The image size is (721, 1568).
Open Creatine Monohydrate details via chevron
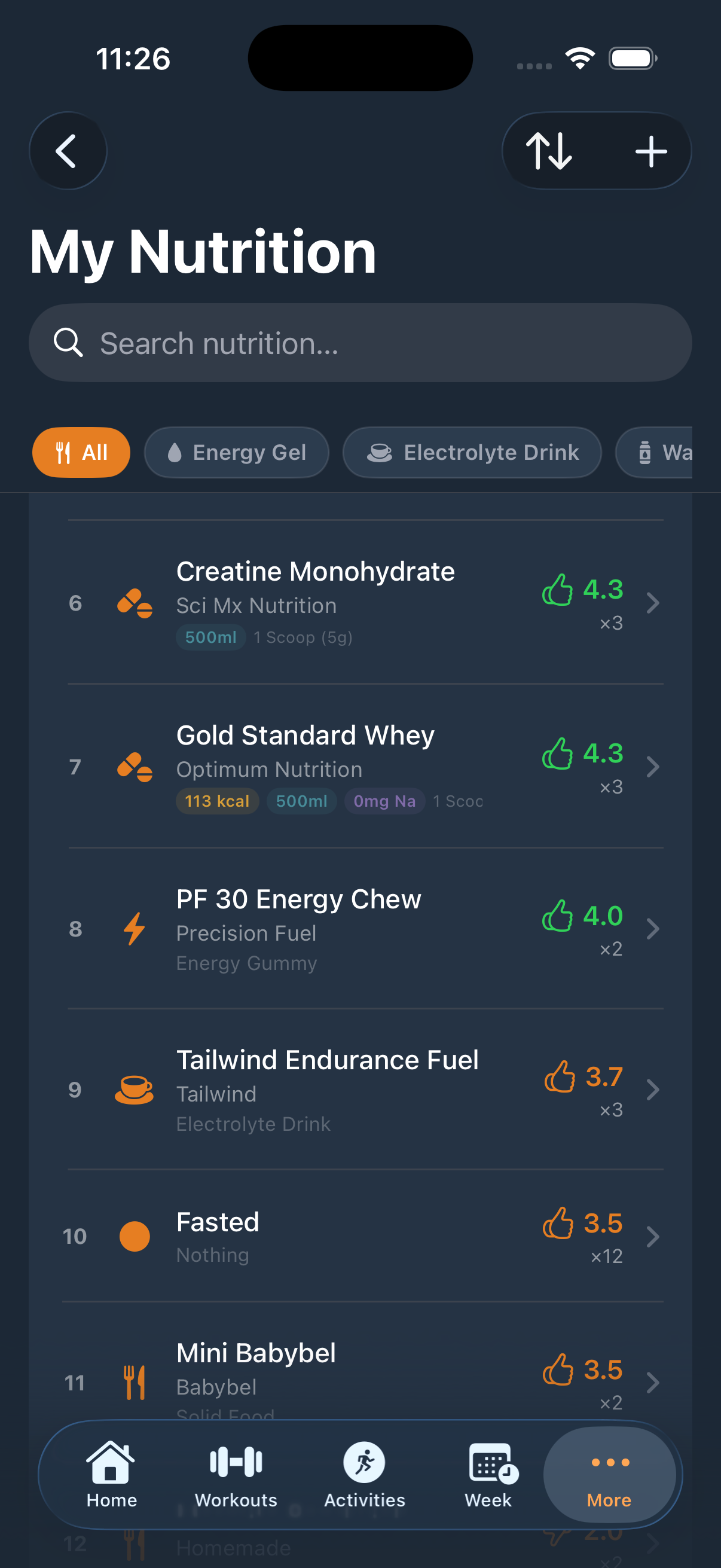coord(652,603)
